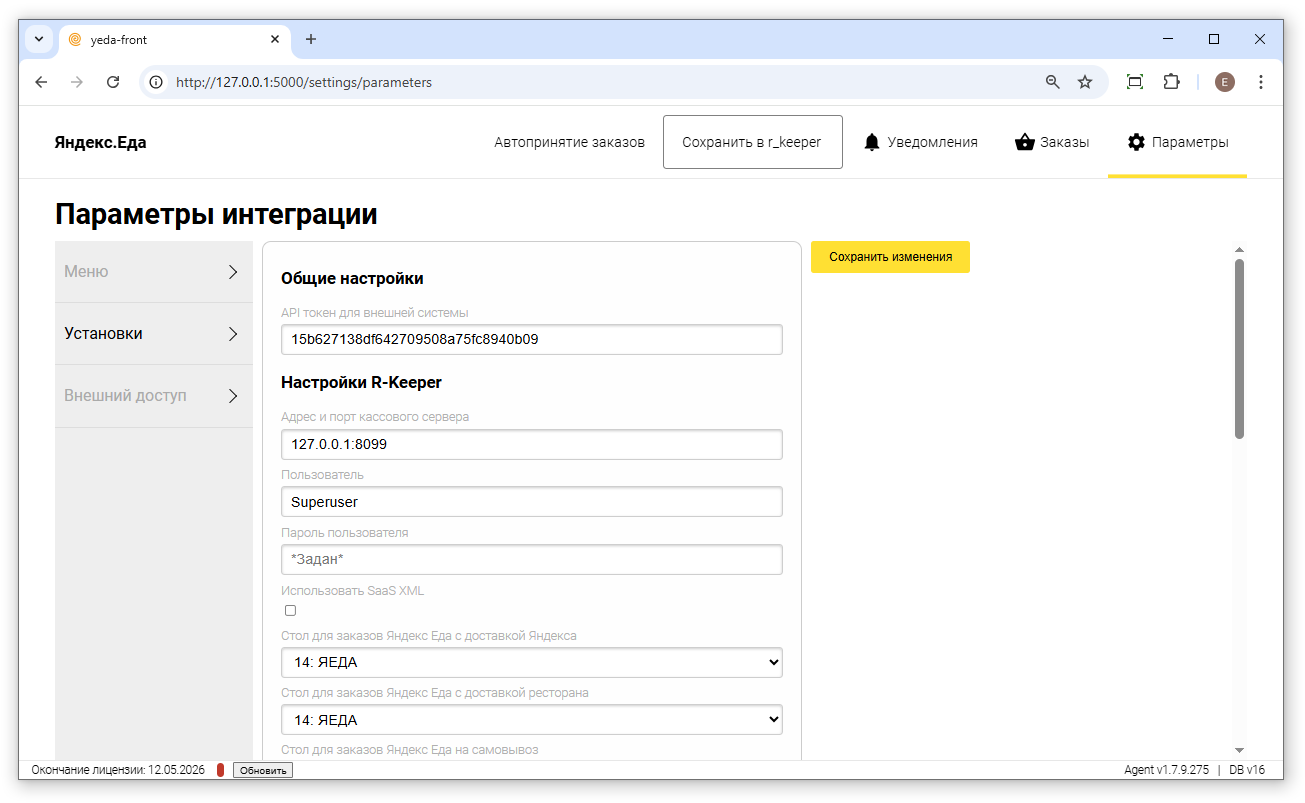Click the Общие настройки heading
1305x803 pixels.
pos(352,278)
